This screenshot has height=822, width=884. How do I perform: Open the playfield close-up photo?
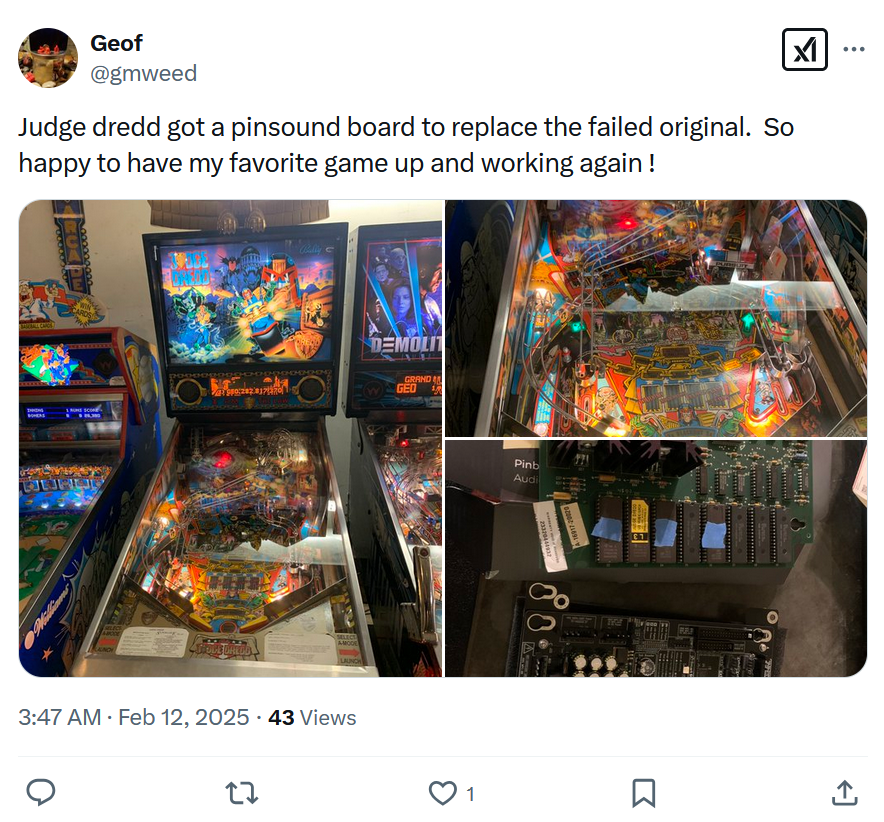click(x=656, y=318)
